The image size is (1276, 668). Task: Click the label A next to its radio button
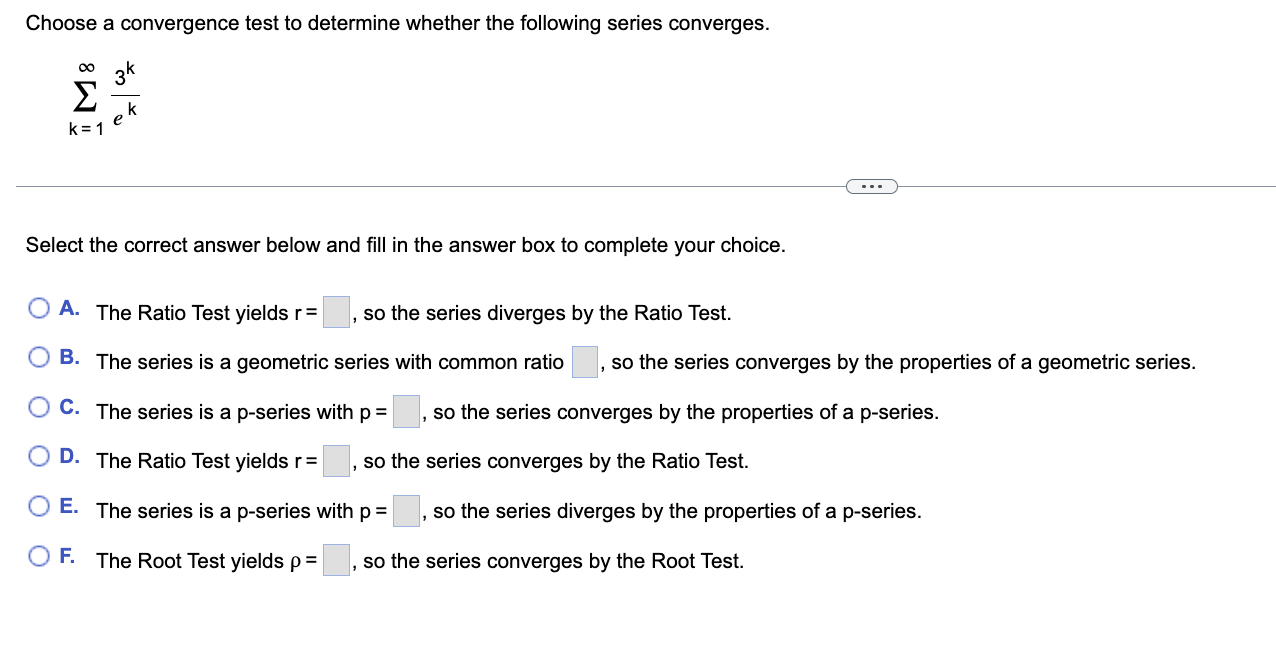(x=66, y=307)
